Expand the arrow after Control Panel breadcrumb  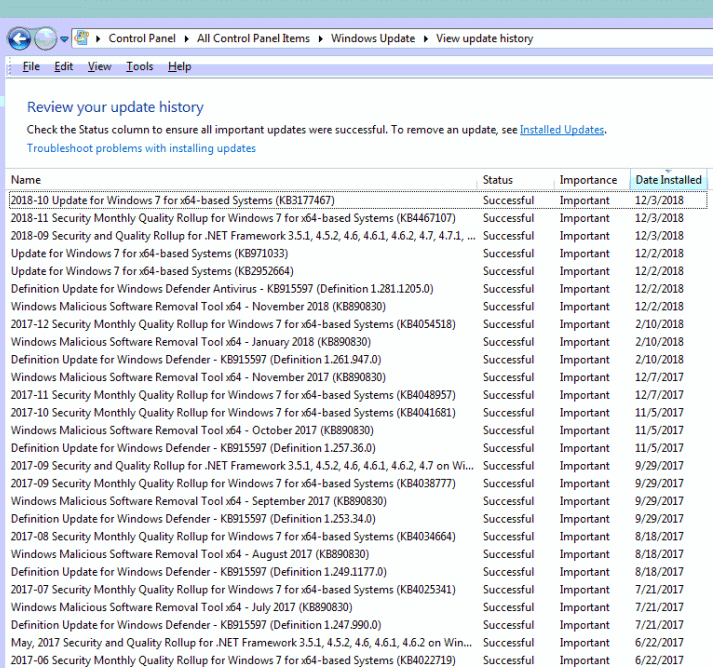[x=186, y=39]
